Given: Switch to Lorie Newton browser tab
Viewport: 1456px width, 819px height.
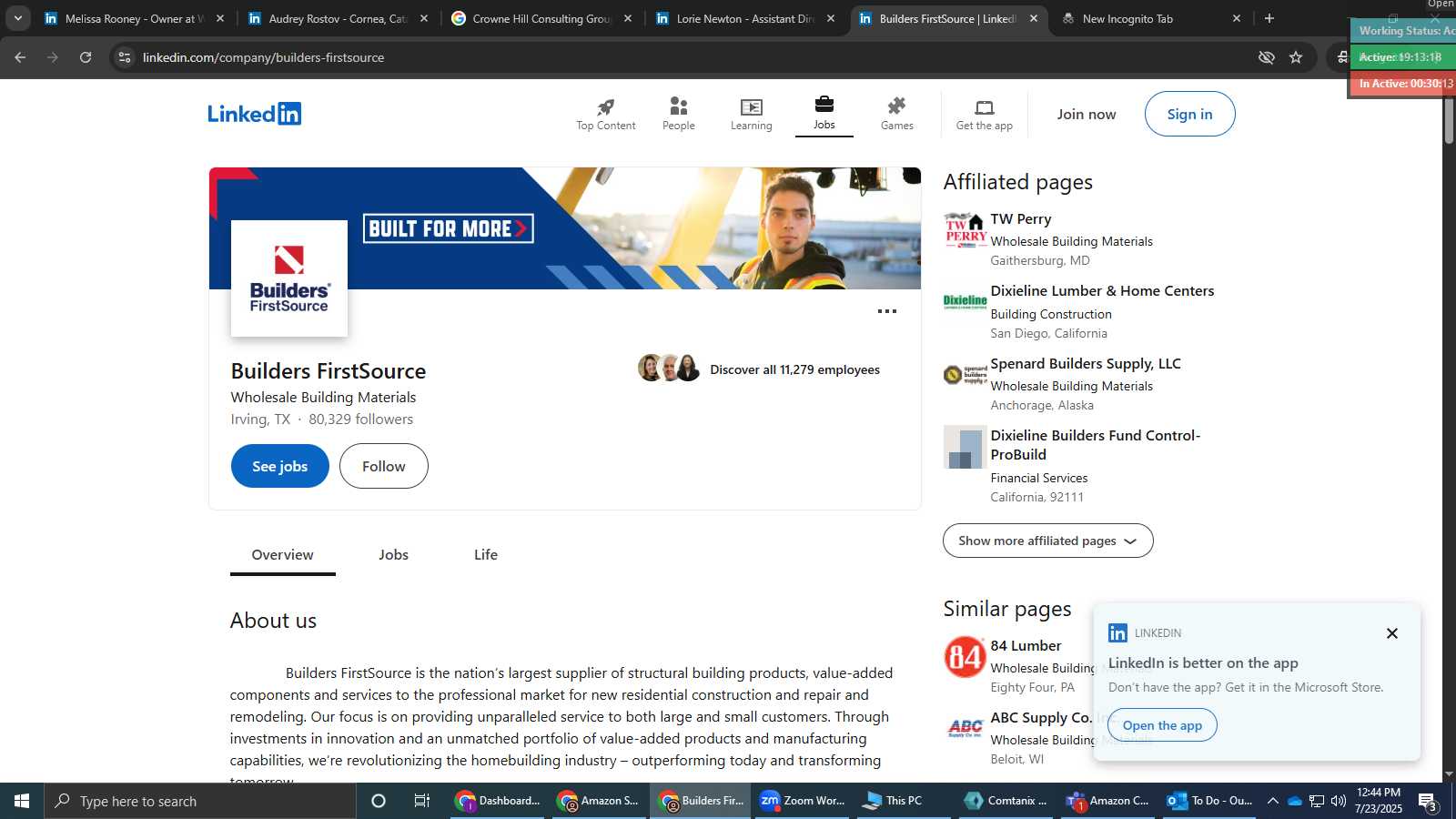Looking at the screenshot, I should [x=744, y=18].
